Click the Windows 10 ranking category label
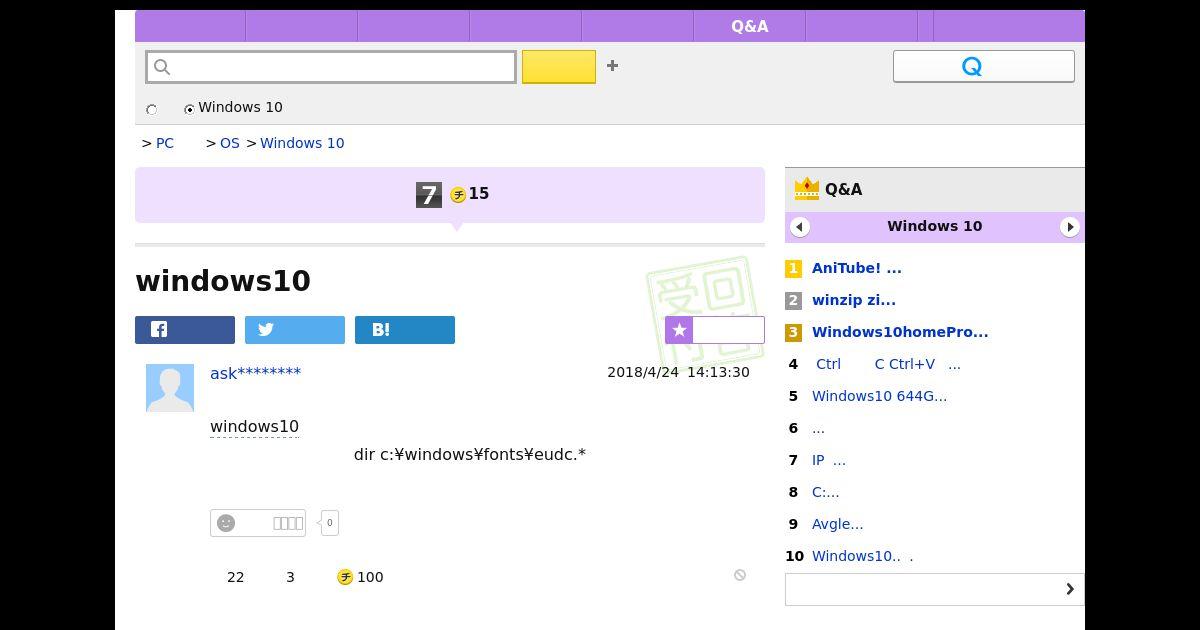1200x630 pixels. point(935,226)
